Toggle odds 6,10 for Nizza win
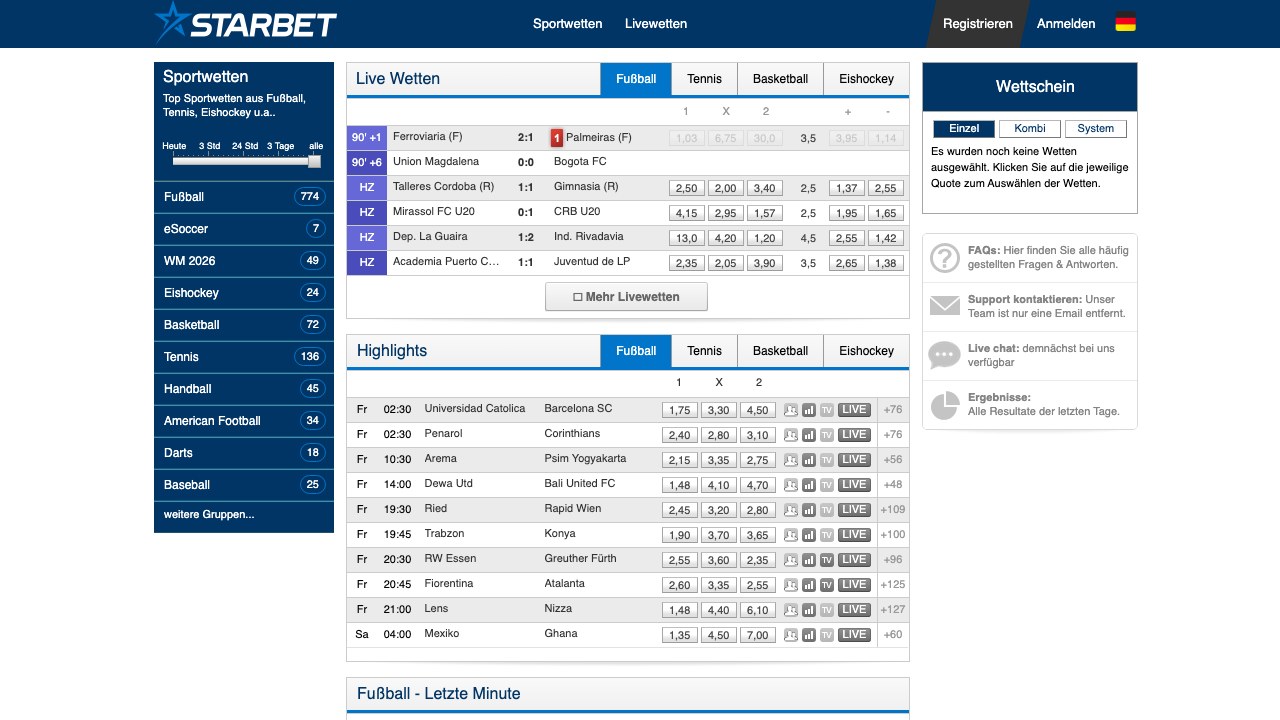The width and height of the screenshot is (1280, 720). point(758,610)
